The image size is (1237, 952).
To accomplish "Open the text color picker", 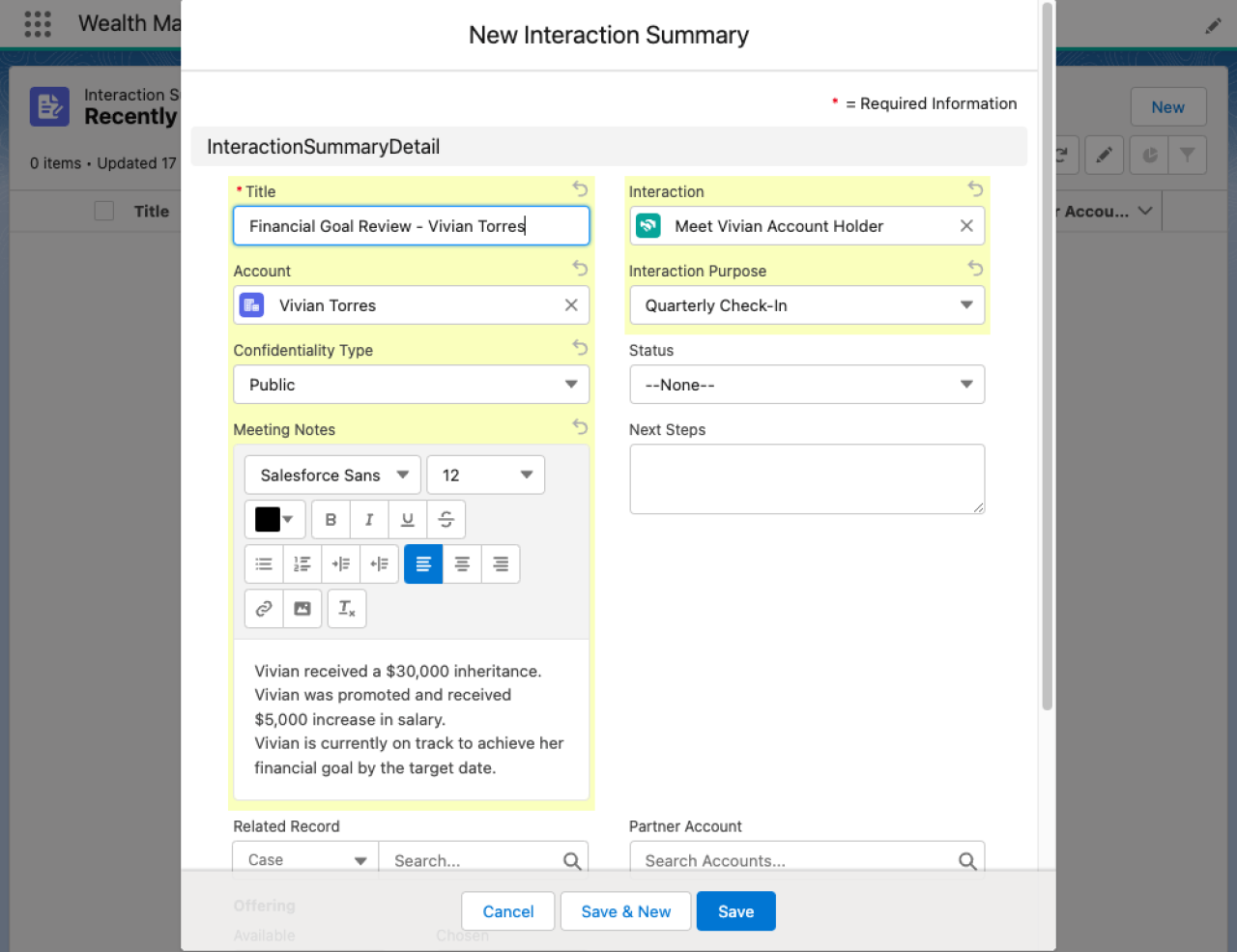I will click(x=275, y=520).
